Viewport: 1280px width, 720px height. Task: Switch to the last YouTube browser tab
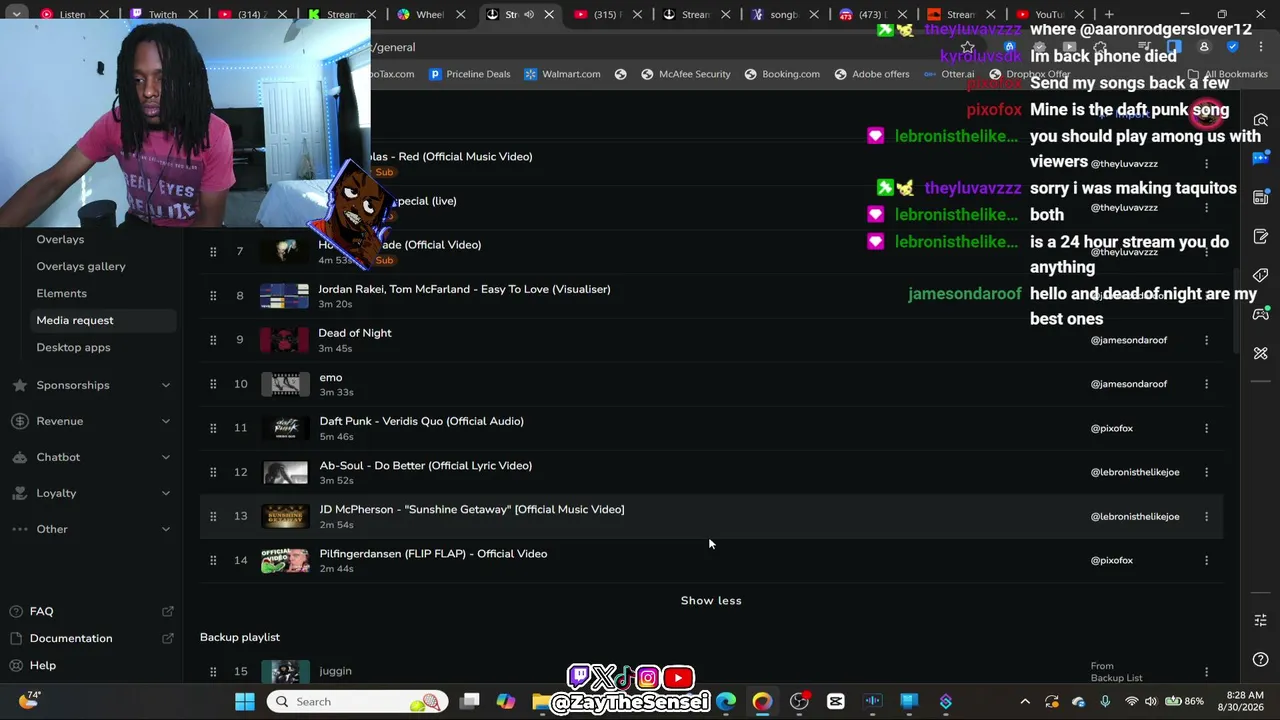[x=1048, y=14]
